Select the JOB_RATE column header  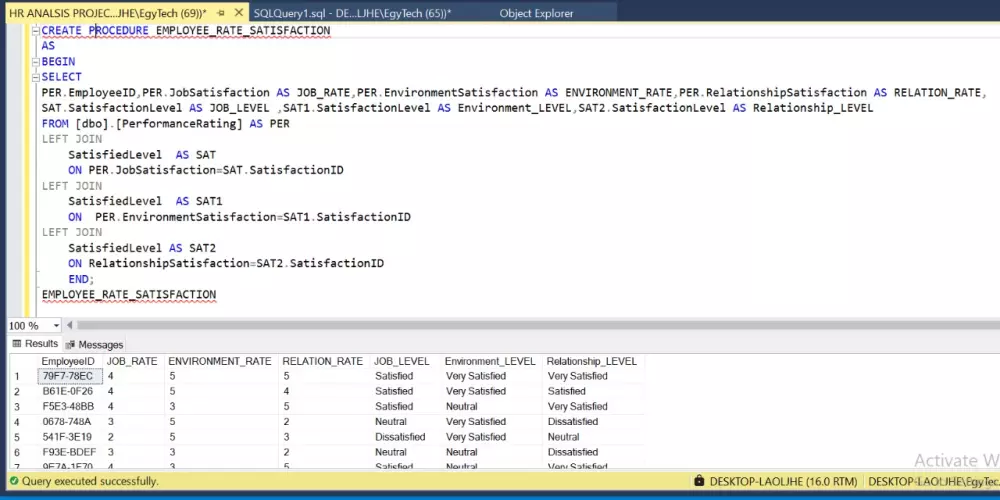click(132, 362)
